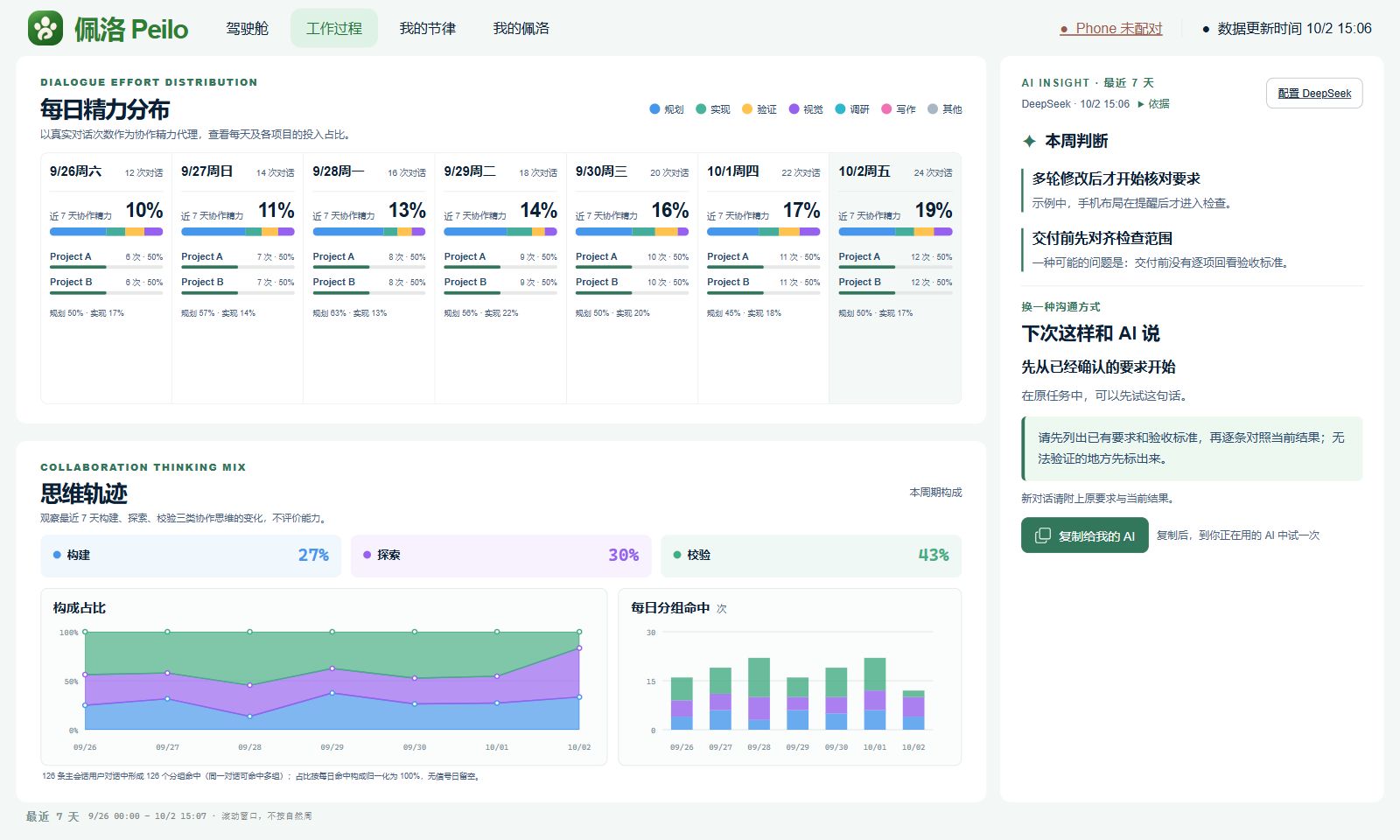The width and height of the screenshot is (1400, 840).
Task: Click Project B row in 10/1周四 card
Action: (x=763, y=284)
